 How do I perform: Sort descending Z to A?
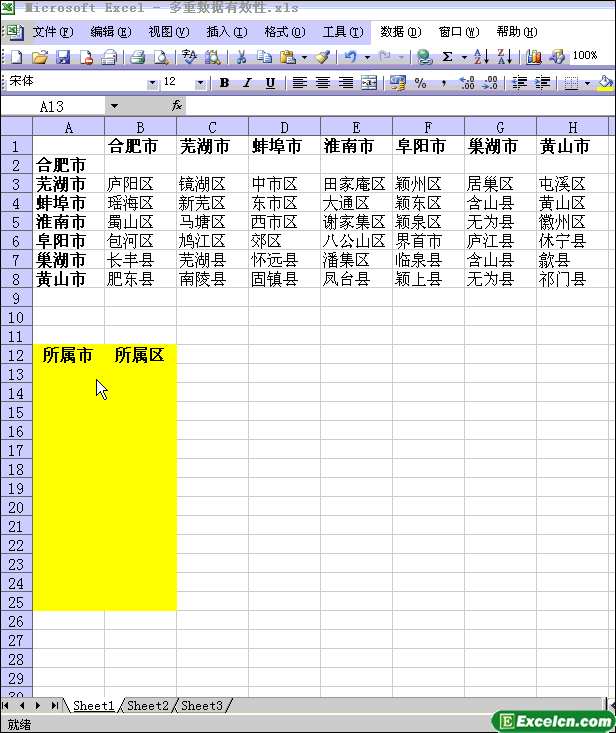[505, 57]
